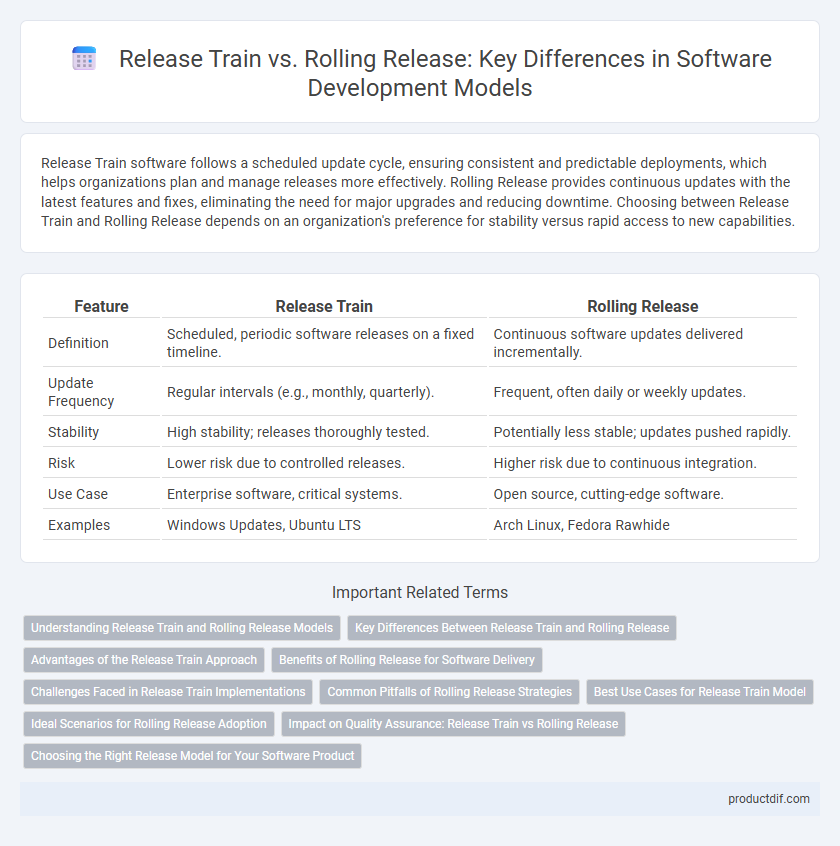Select 'Advantages of the Release Train Approach' tag
This screenshot has width=840, height=846.
(144, 660)
